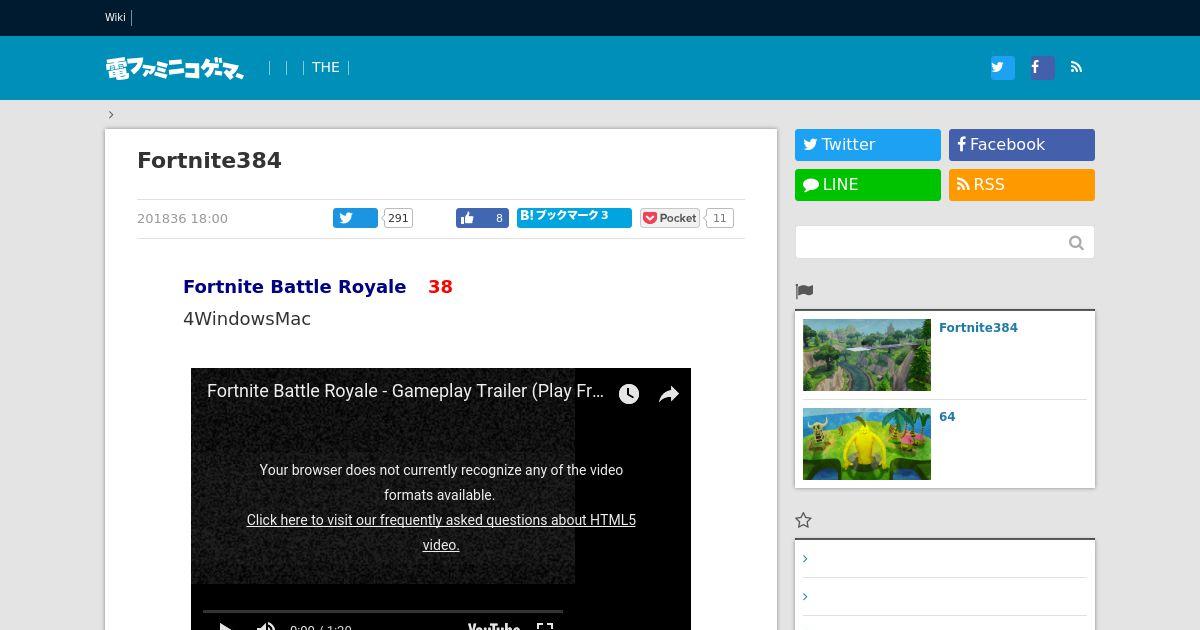1200x630 pixels.
Task: Click the Fortnite Battle Royale heading text
Action: click(294, 286)
